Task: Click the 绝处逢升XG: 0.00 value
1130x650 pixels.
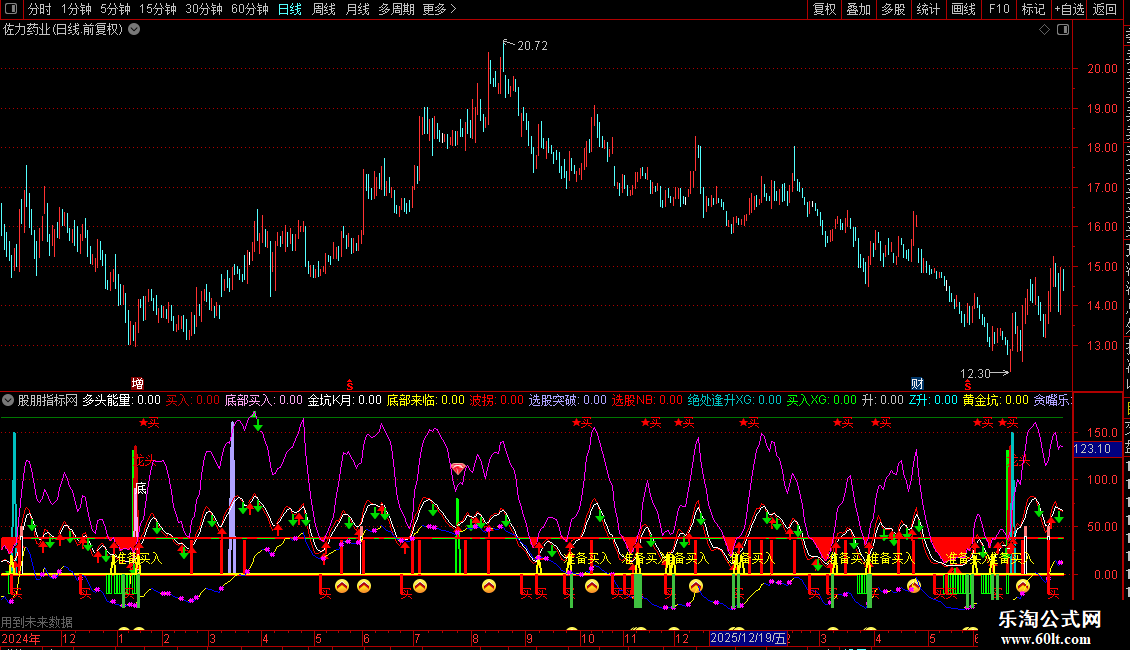Action: (734, 400)
